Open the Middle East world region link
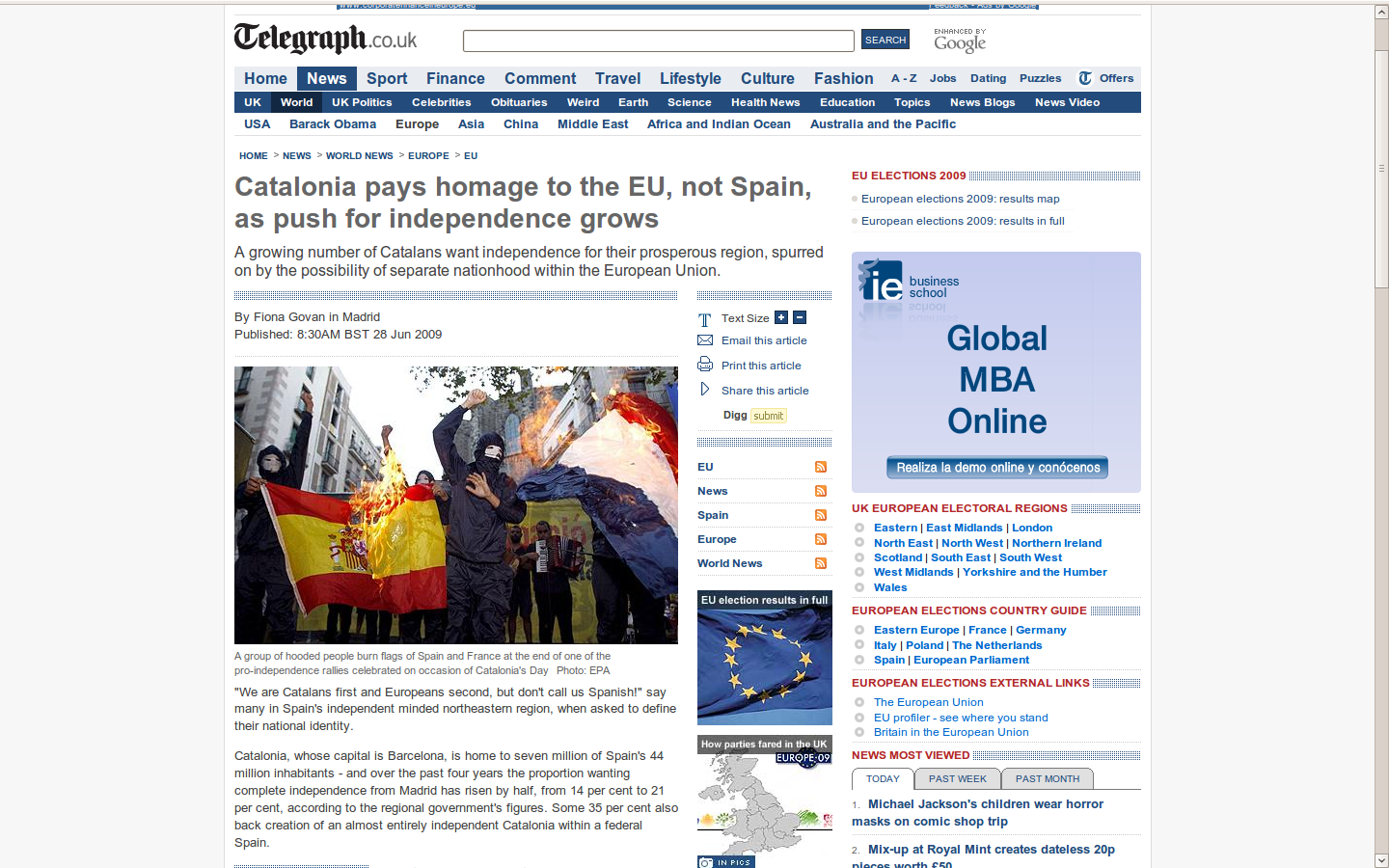Image resolution: width=1389 pixels, height=868 pixels. click(x=592, y=124)
